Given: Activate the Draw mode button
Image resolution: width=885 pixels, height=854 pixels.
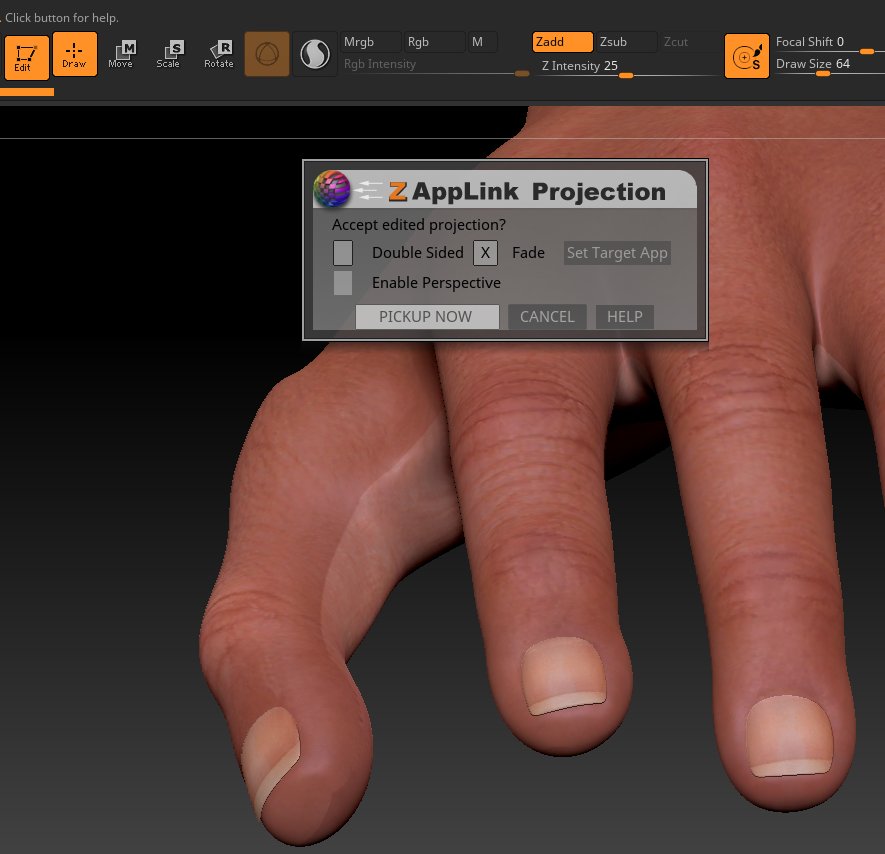Looking at the screenshot, I should tap(75, 54).
